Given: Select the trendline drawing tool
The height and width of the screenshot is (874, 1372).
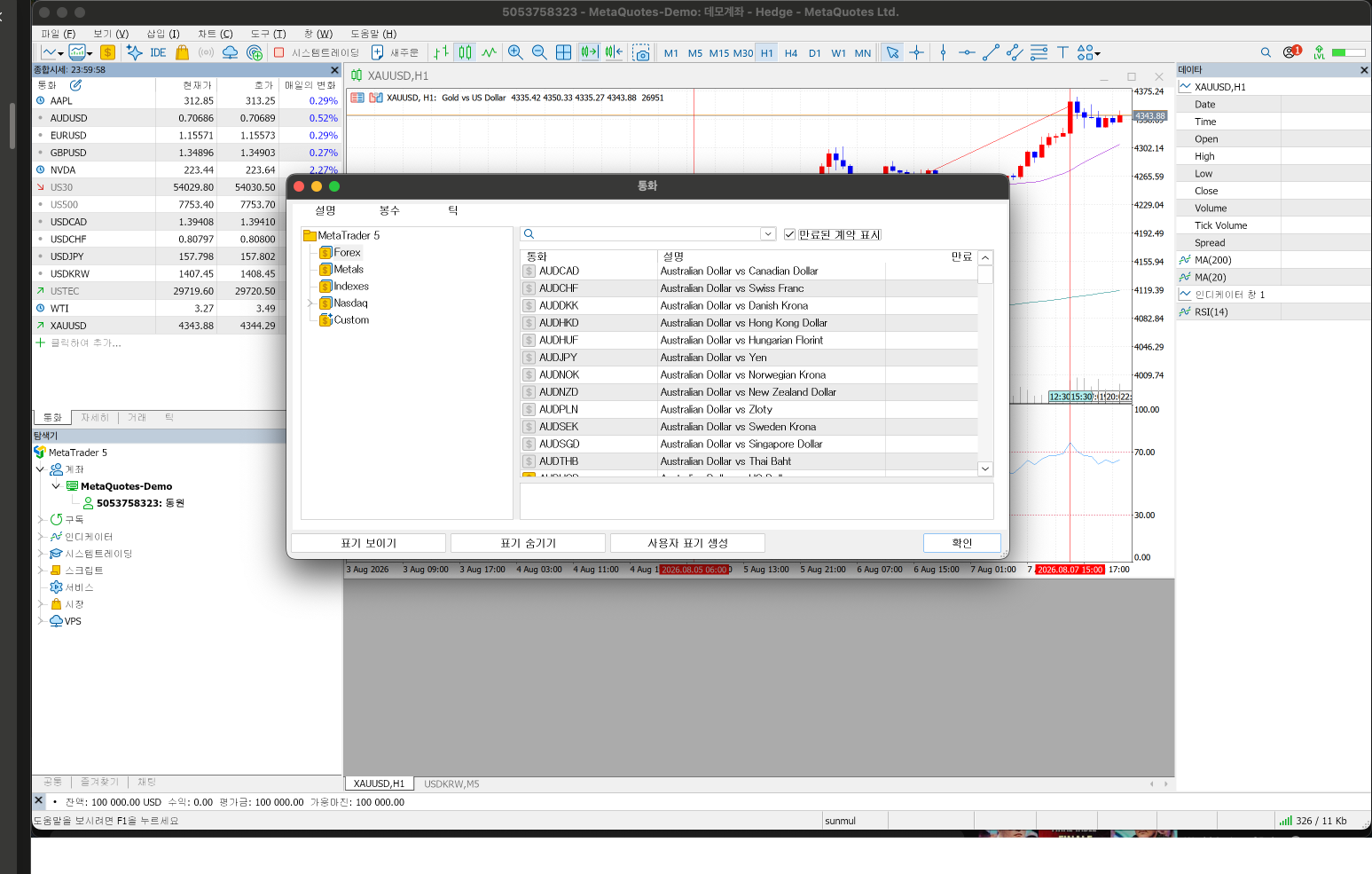Looking at the screenshot, I should 991,52.
